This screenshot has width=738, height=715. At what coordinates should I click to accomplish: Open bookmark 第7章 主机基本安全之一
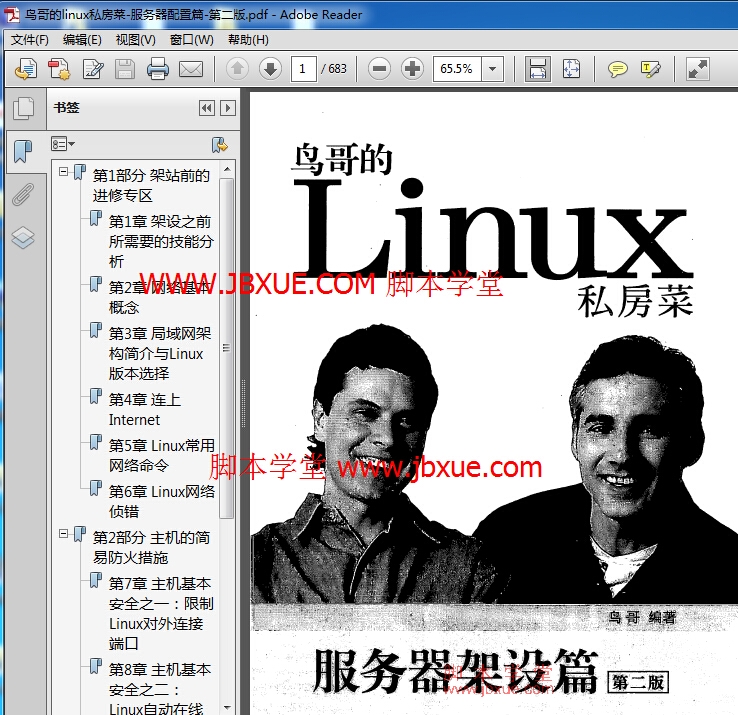point(161,613)
